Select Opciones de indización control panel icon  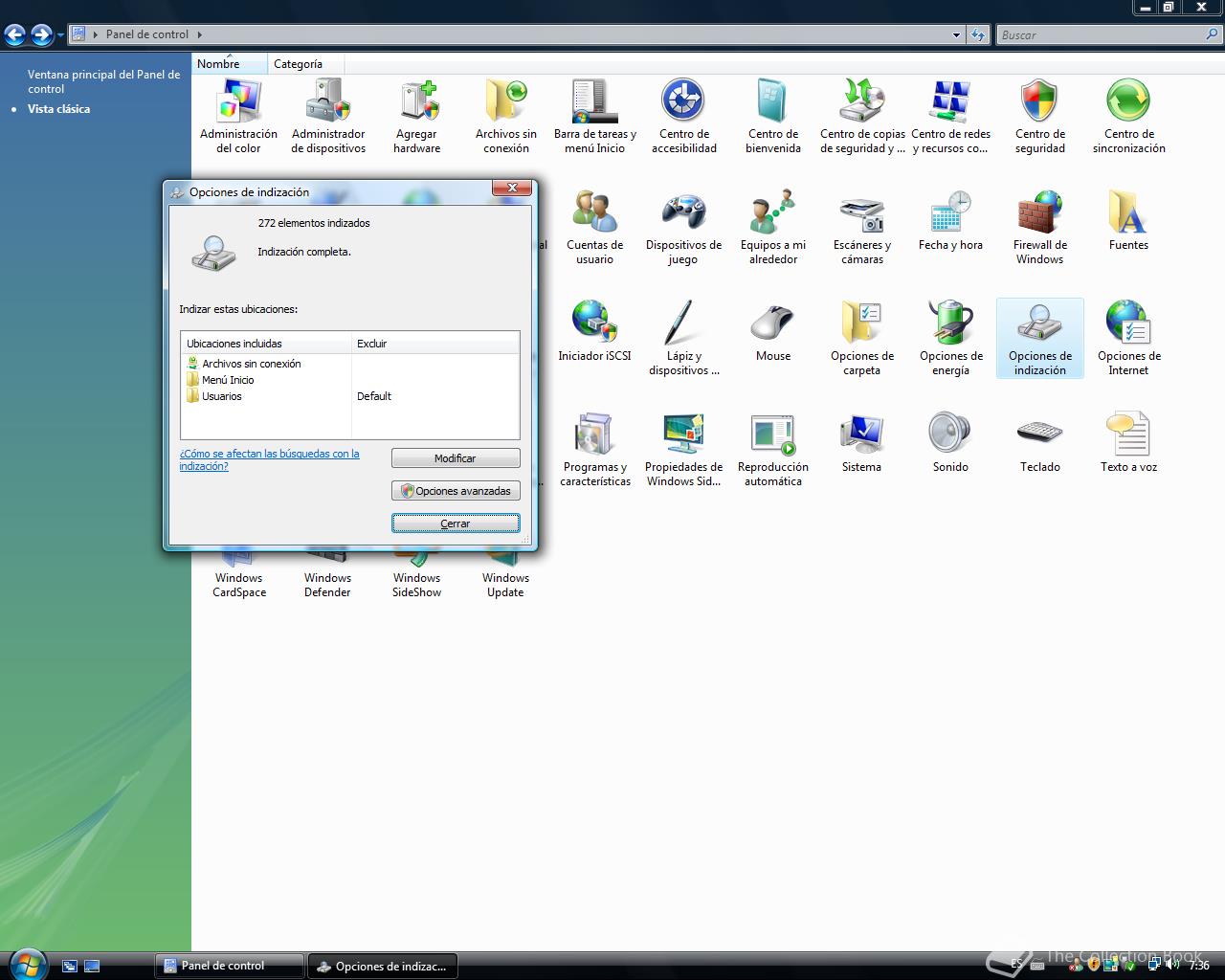click(1040, 339)
